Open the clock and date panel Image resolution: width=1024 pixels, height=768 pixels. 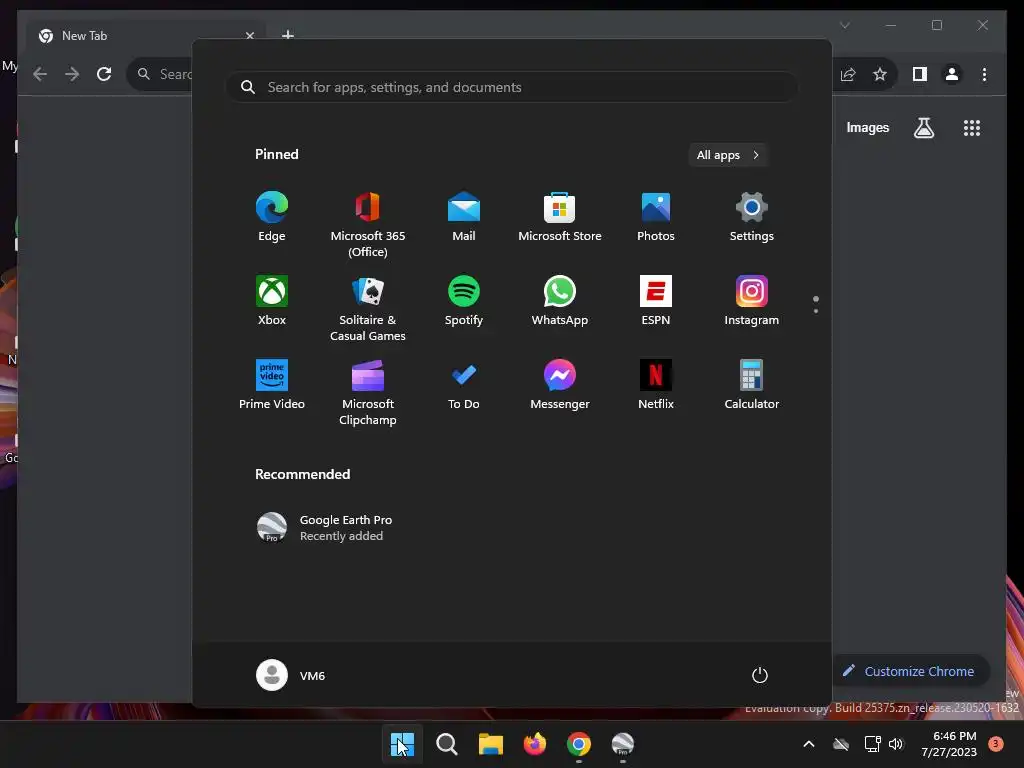[949, 744]
